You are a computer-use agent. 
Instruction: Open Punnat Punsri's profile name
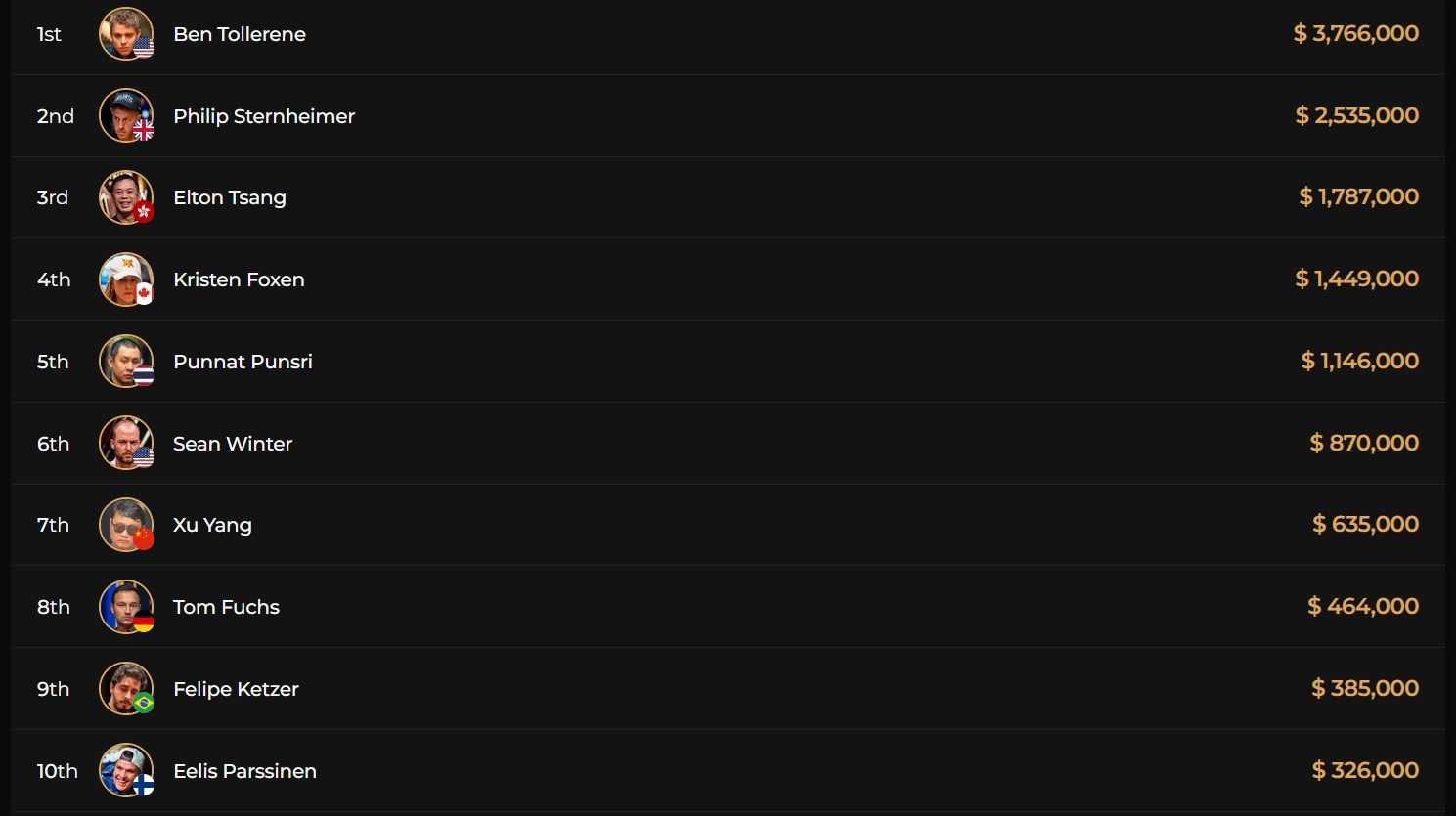coord(243,362)
